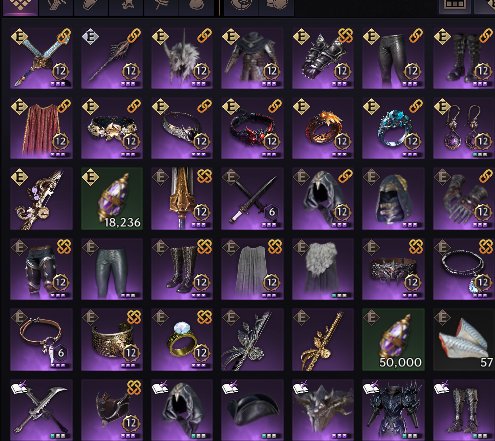This screenshot has width=495, height=441.
Task: Pick the orange dragon ring
Action: (323, 128)
